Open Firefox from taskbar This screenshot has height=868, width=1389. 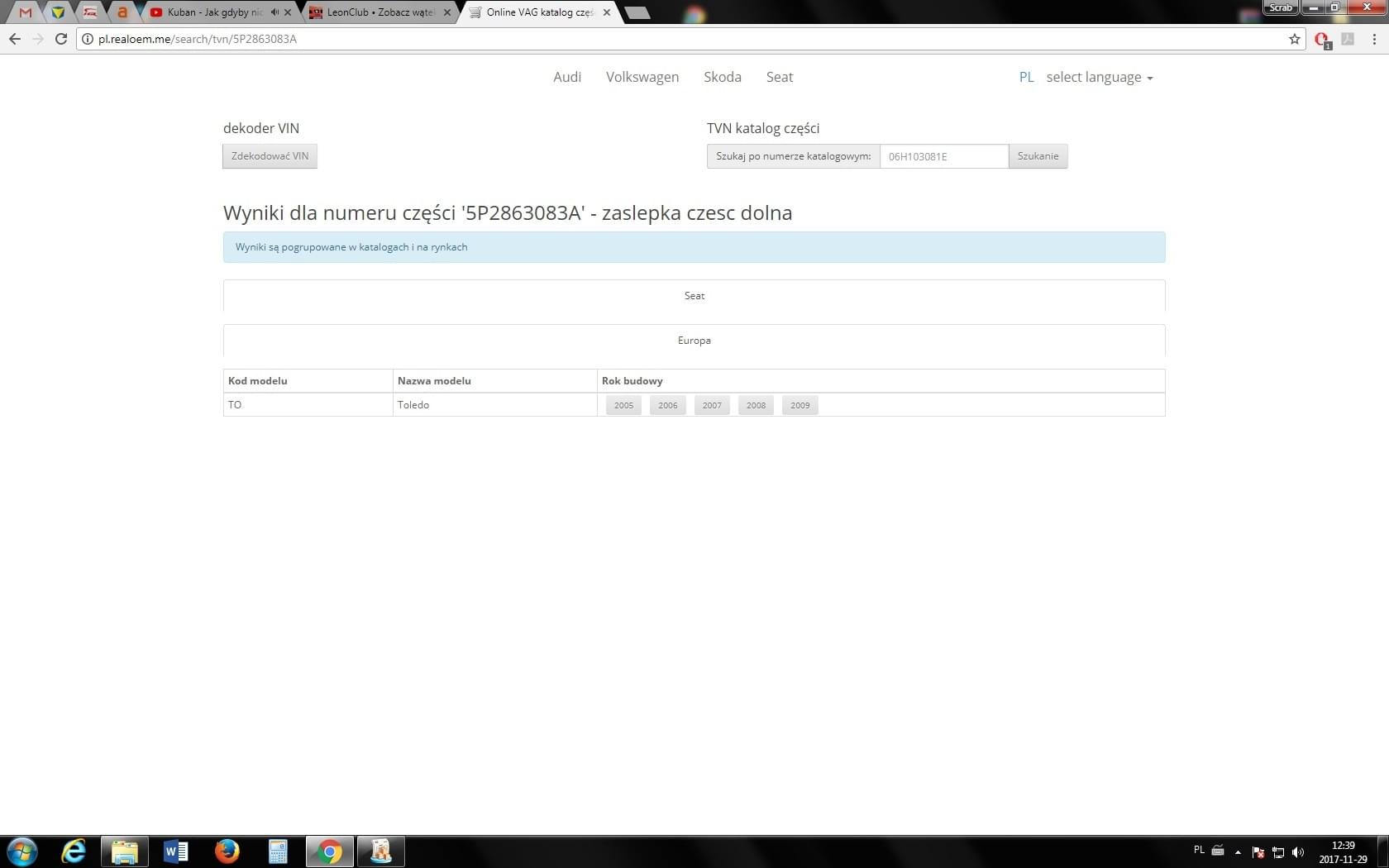pos(227,851)
